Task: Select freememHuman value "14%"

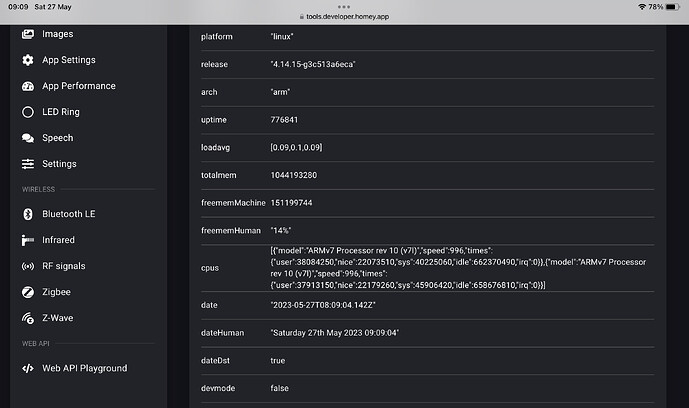Action: (280, 230)
